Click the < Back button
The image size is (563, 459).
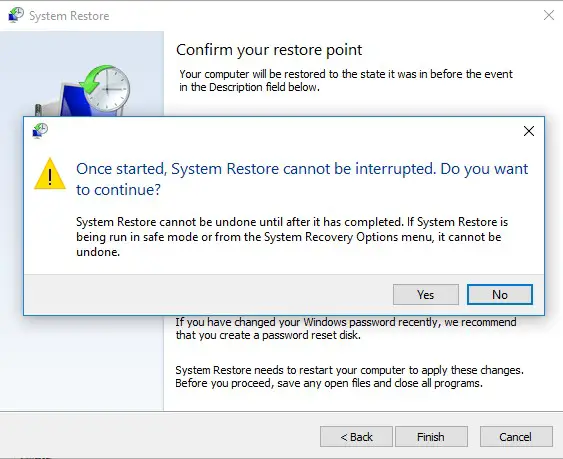[x=356, y=437]
